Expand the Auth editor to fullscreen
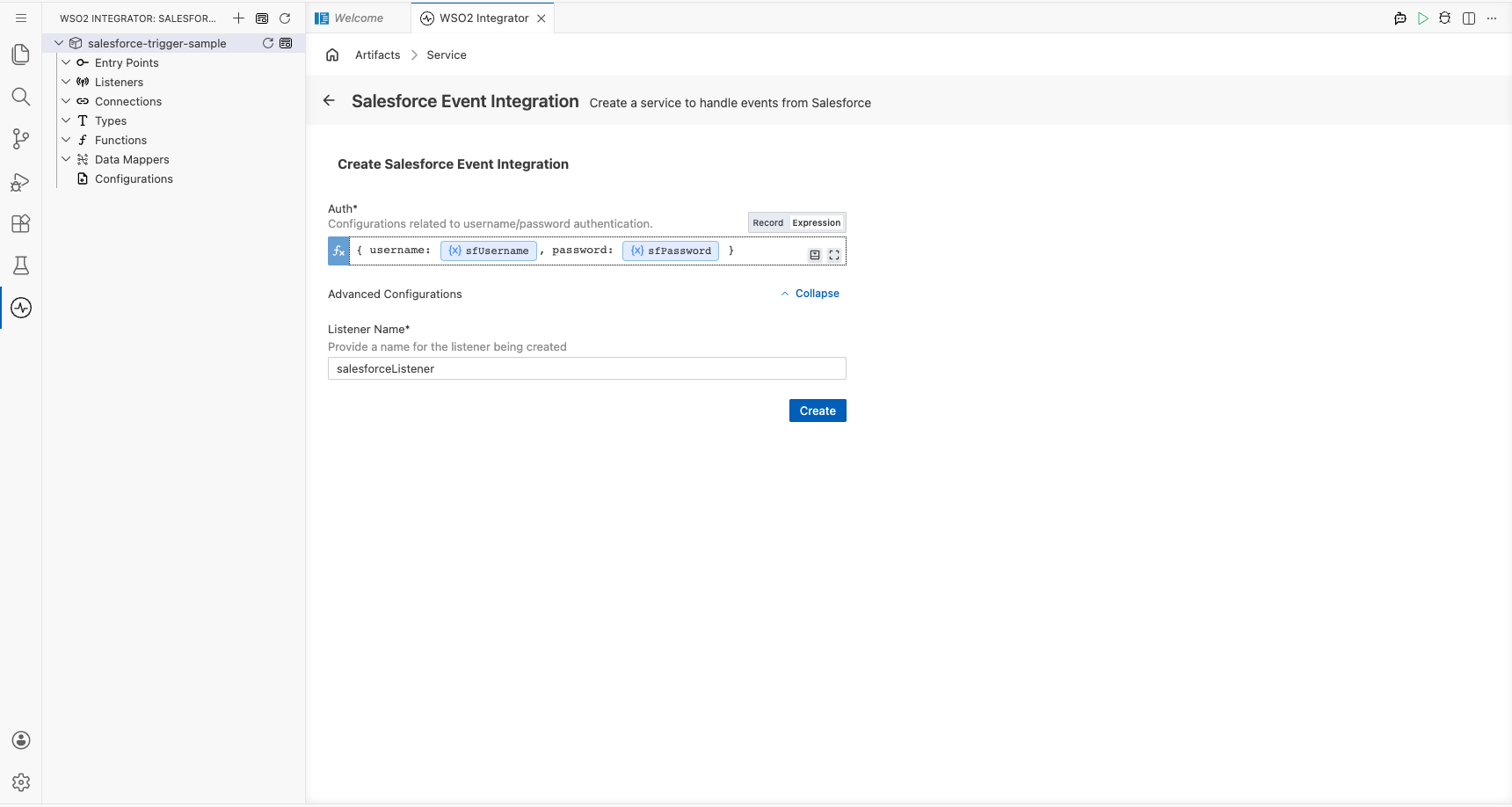Screen dimensions: 1512x807 [834, 255]
